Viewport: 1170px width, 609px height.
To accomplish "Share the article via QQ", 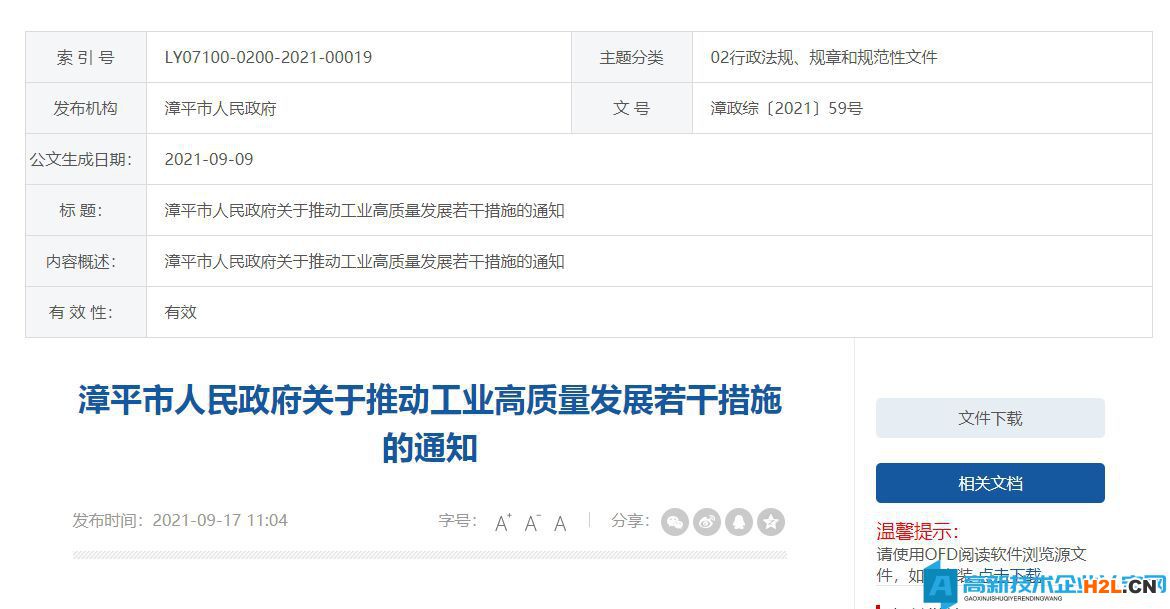I will 739,521.
